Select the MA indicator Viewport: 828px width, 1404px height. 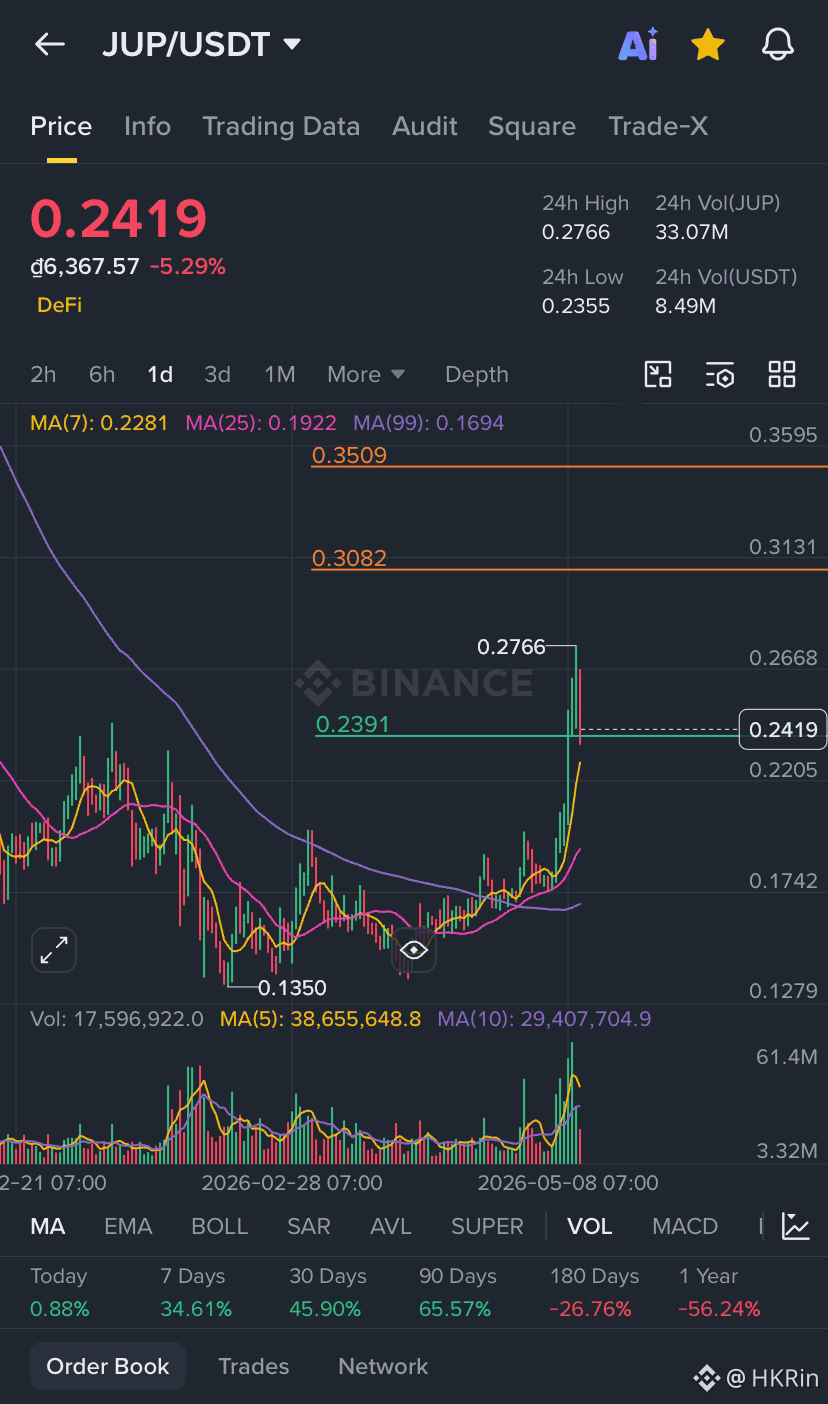tap(48, 1226)
